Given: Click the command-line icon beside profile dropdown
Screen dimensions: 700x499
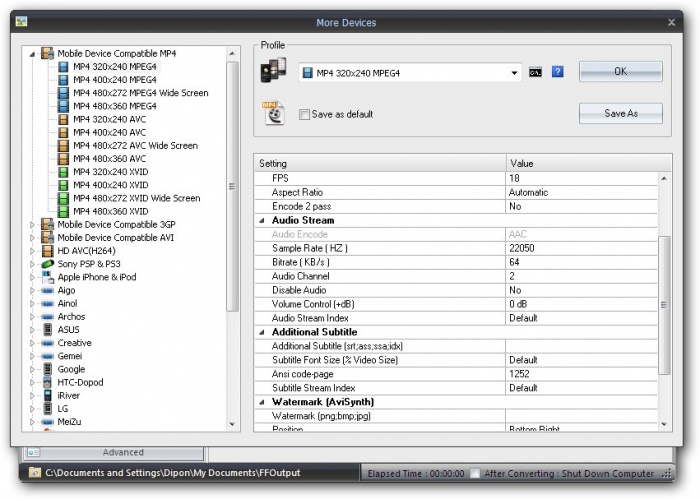Looking at the screenshot, I should pyautogui.click(x=536, y=72).
